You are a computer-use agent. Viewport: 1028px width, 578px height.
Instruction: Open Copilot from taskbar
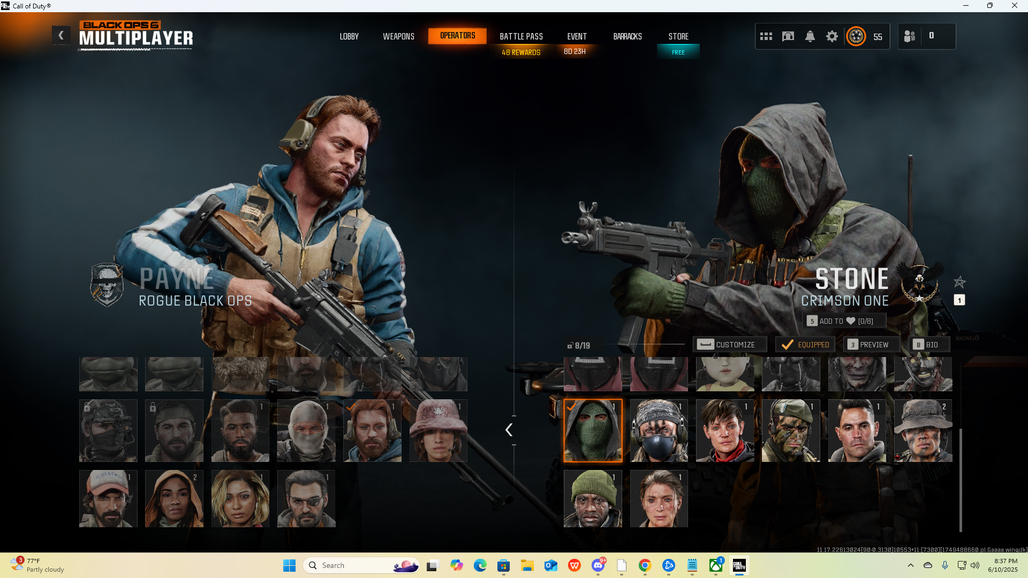tap(456, 566)
